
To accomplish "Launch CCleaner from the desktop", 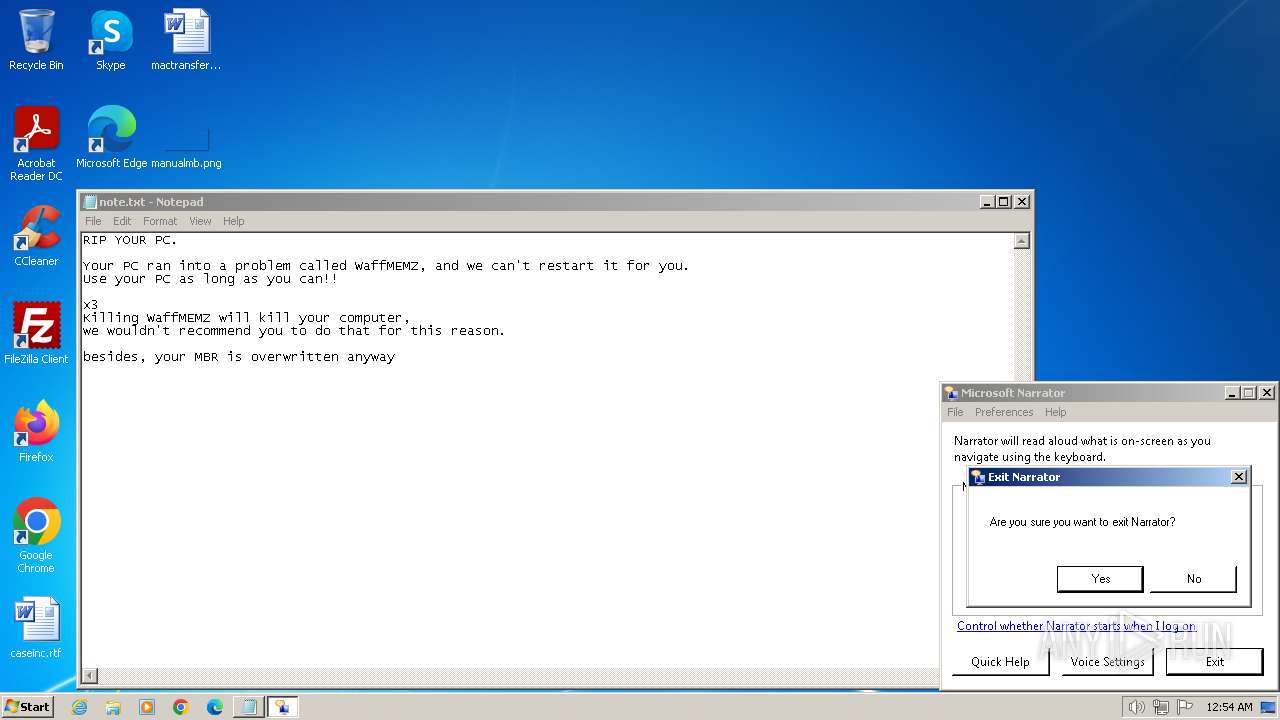I will (36, 236).
